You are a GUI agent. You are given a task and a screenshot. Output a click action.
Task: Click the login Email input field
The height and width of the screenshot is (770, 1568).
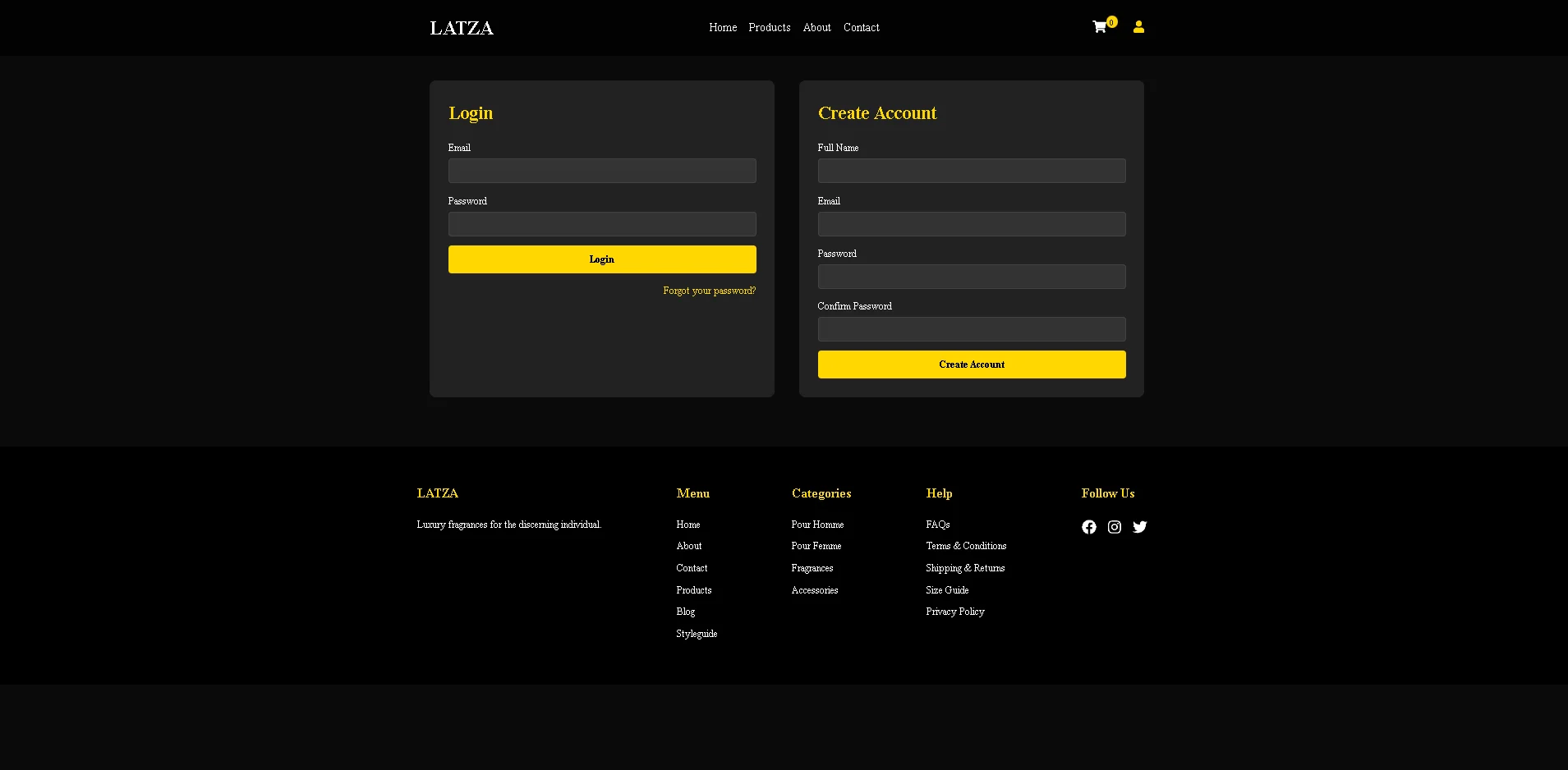pos(601,170)
